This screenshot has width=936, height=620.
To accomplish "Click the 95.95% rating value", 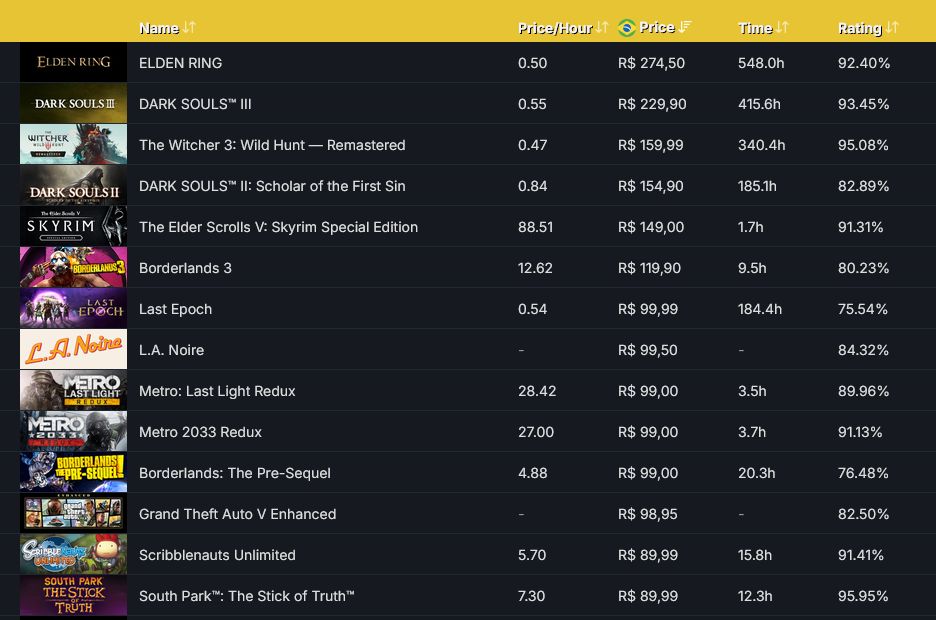I will pyautogui.click(x=863, y=596).
